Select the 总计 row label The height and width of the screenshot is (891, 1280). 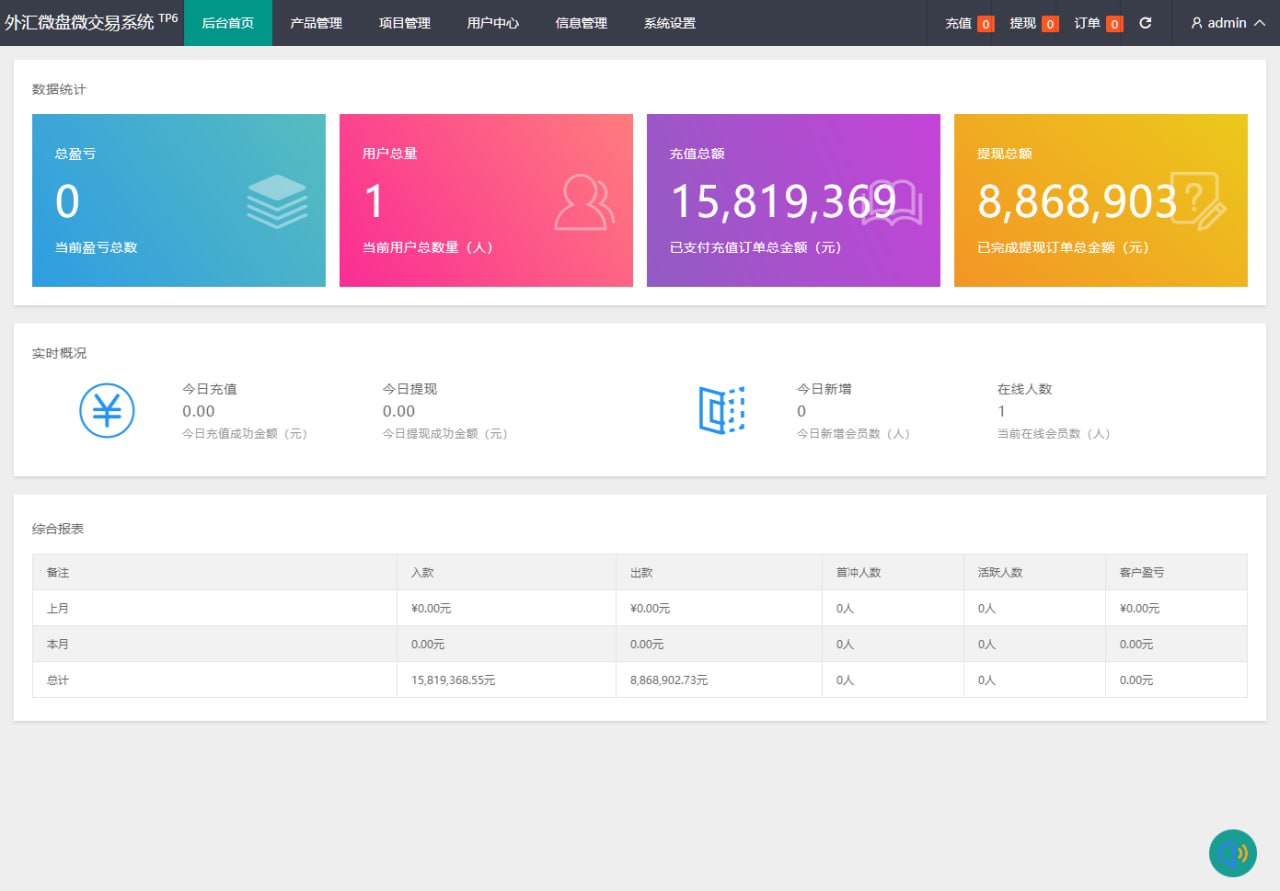[58, 680]
